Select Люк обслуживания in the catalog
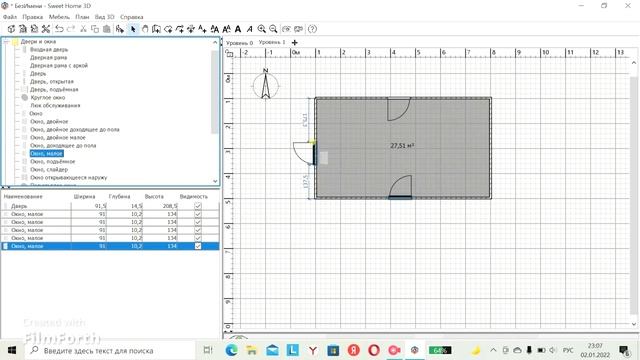 55,105
